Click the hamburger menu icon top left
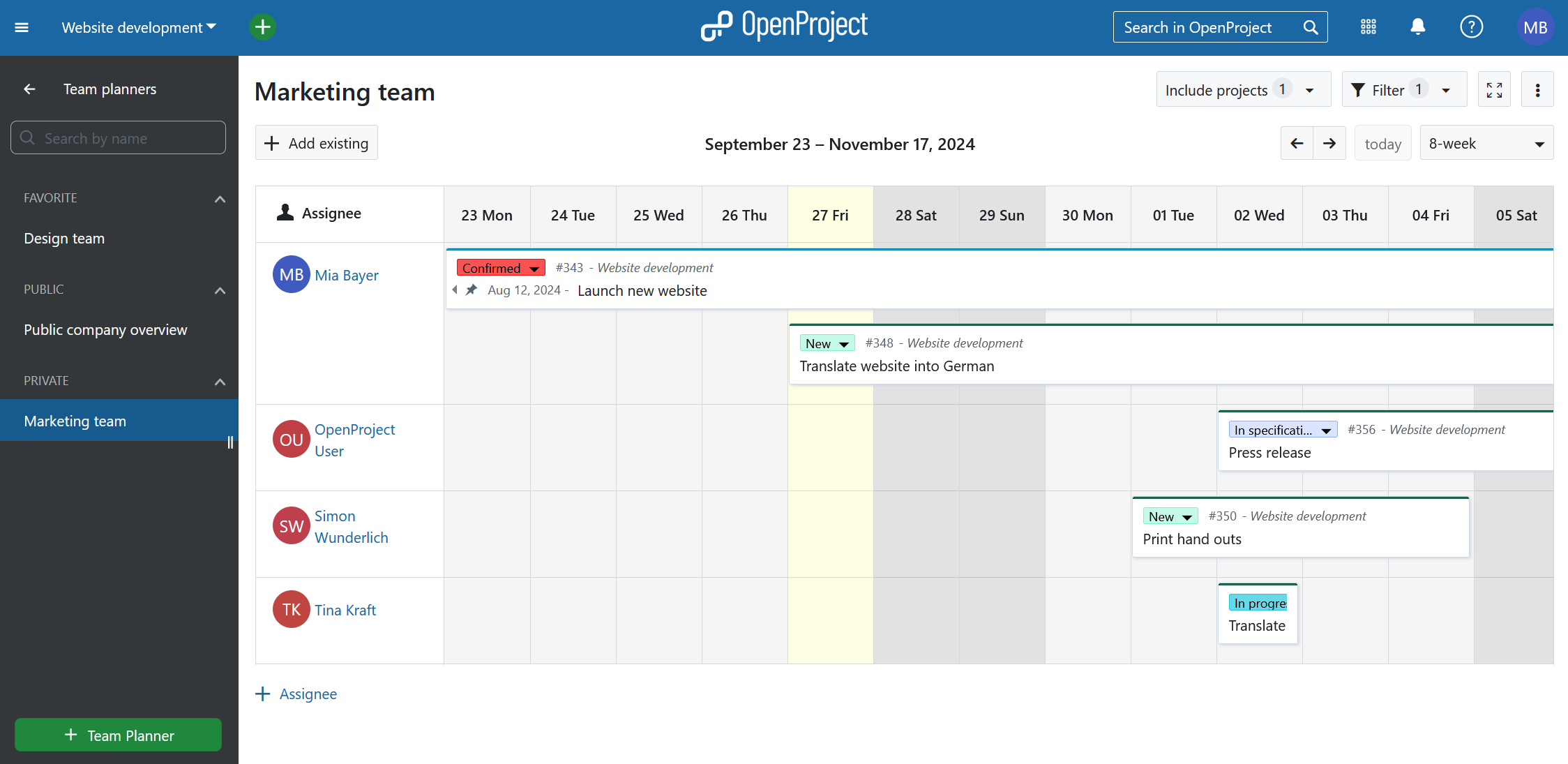The height and width of the screenshot is (764, 1568). [x=22, y=27]
